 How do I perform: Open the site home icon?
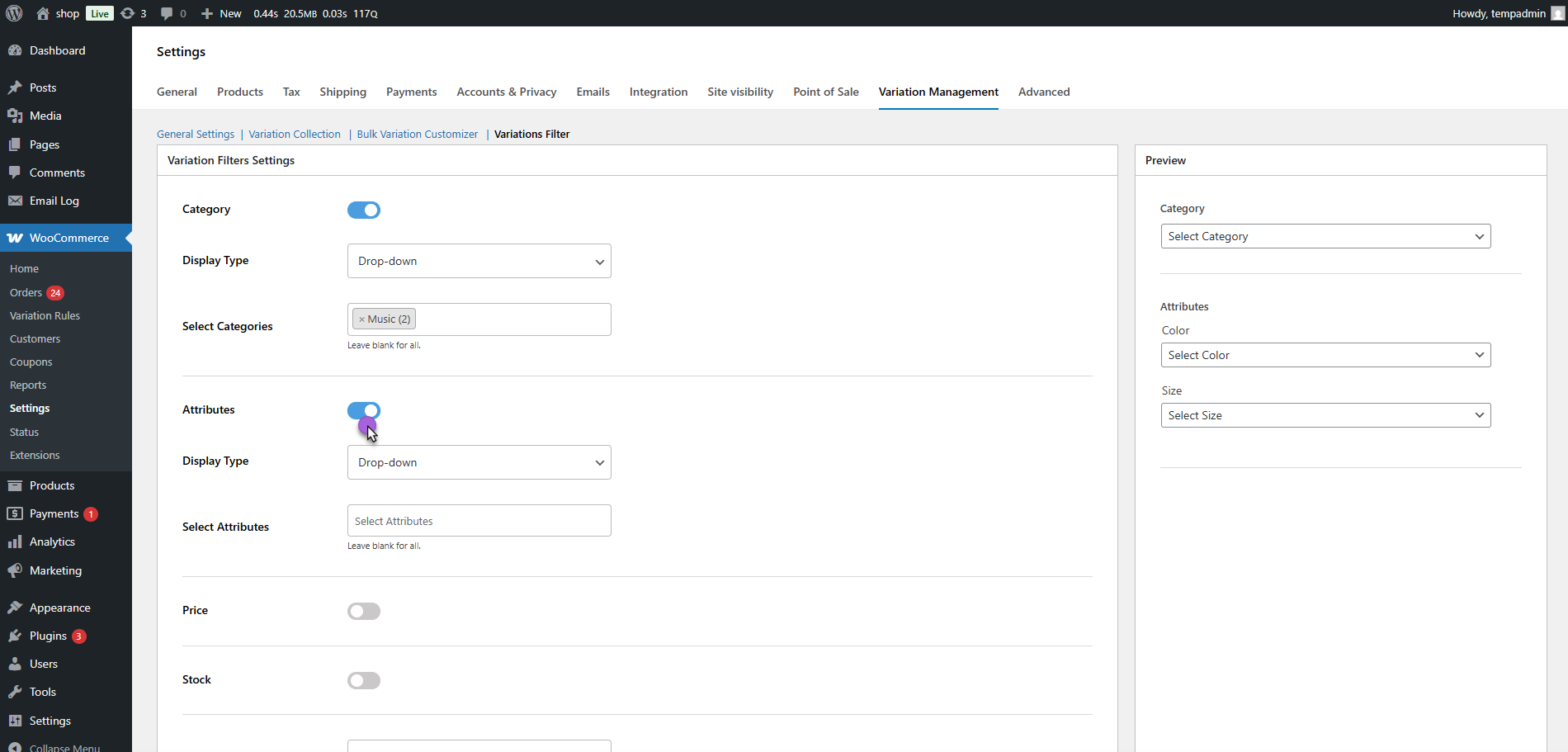43,13
